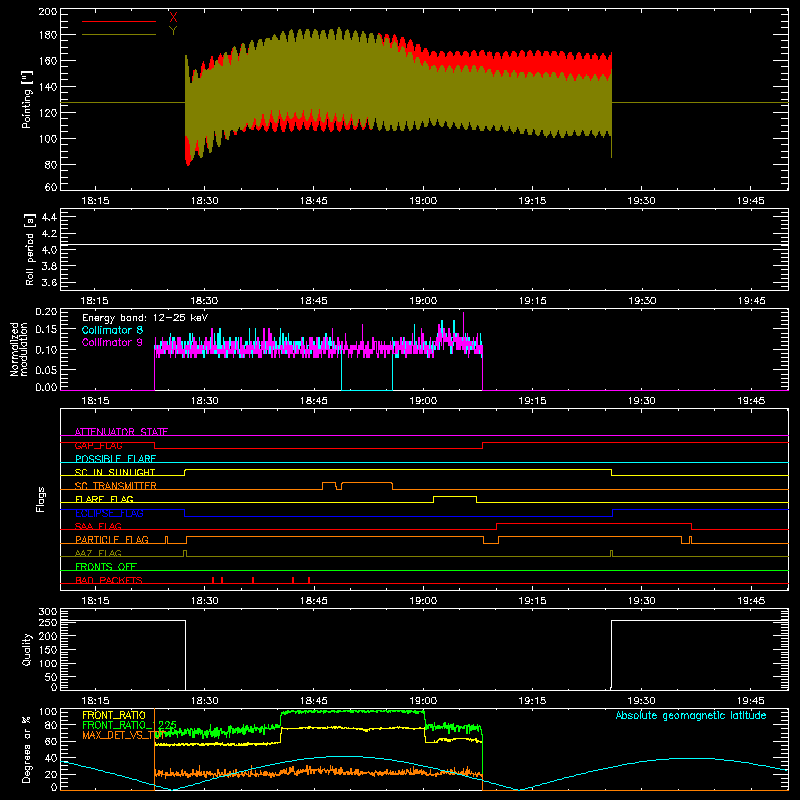Select the BAD_PACKETS label

[109, 580]
